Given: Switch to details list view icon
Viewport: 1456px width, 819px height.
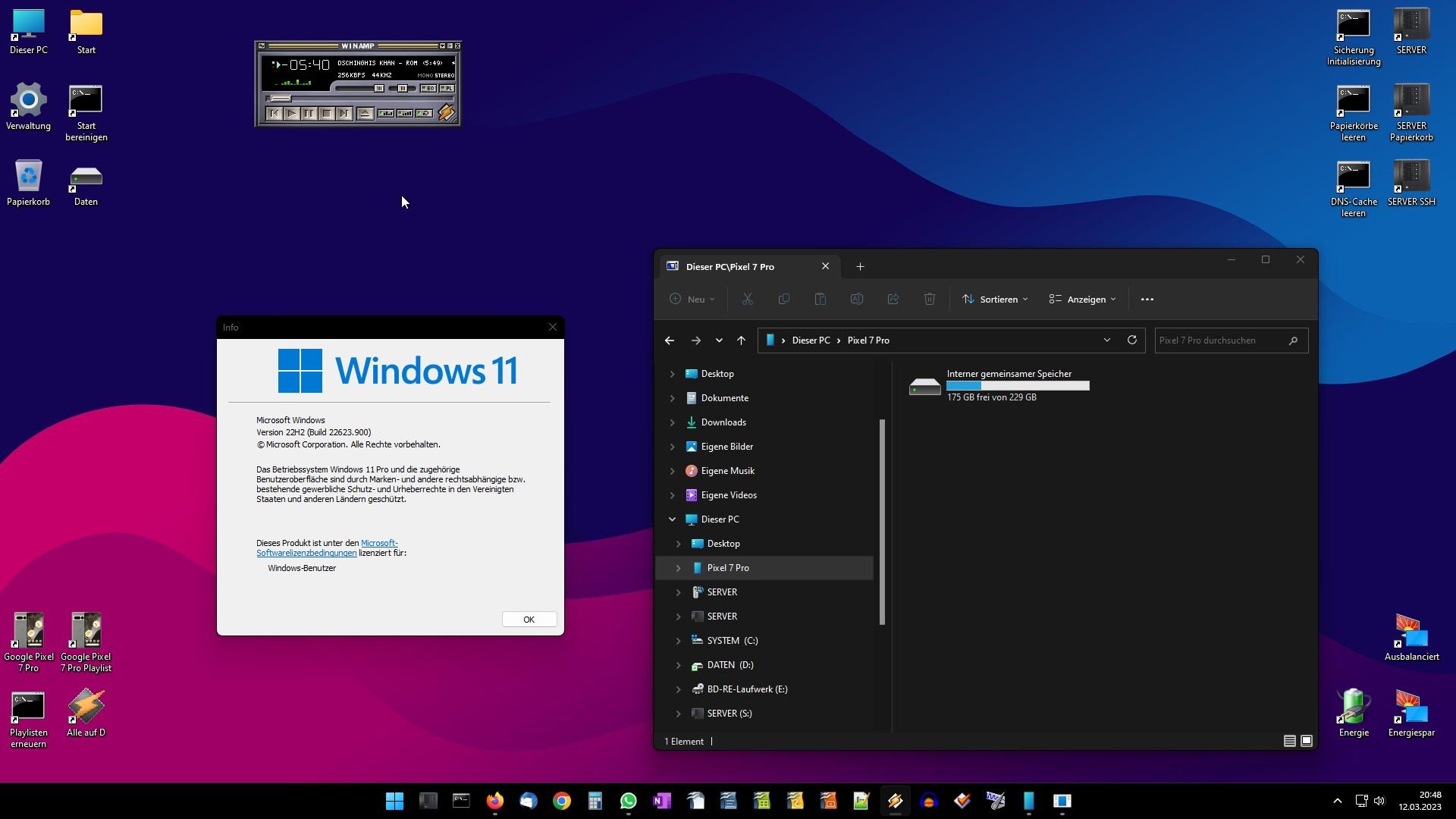Looking at the screenshot, I should 1289,741.
